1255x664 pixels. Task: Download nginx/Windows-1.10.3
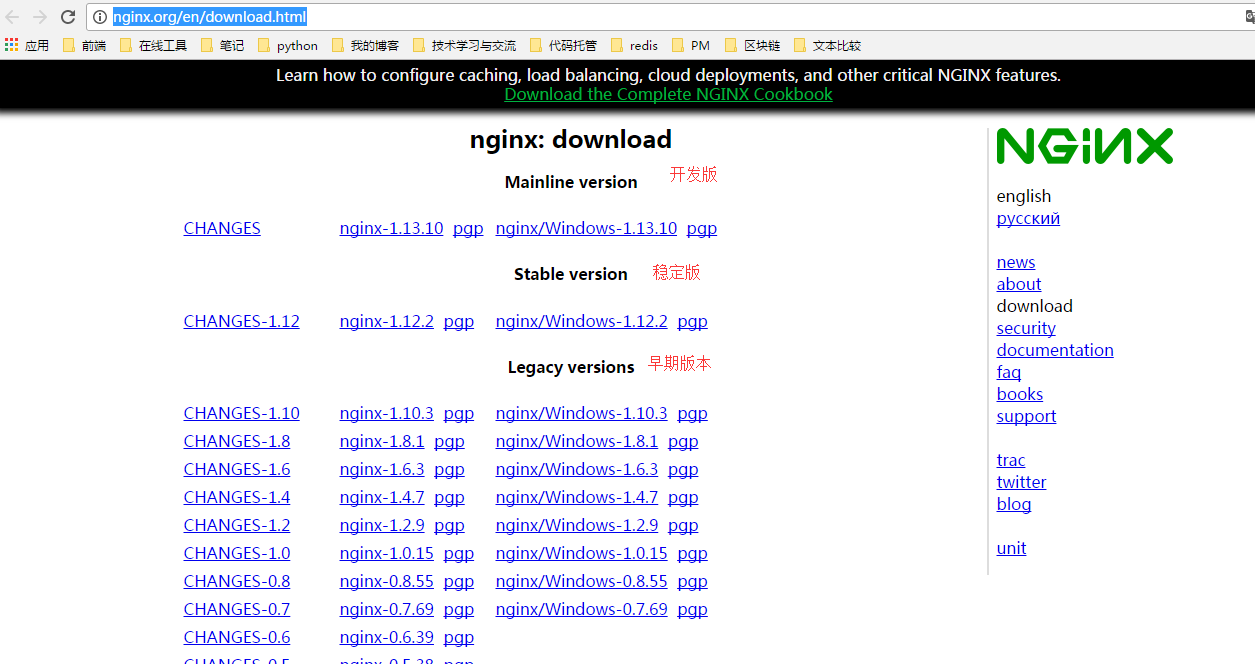click(x=581, y=413)
